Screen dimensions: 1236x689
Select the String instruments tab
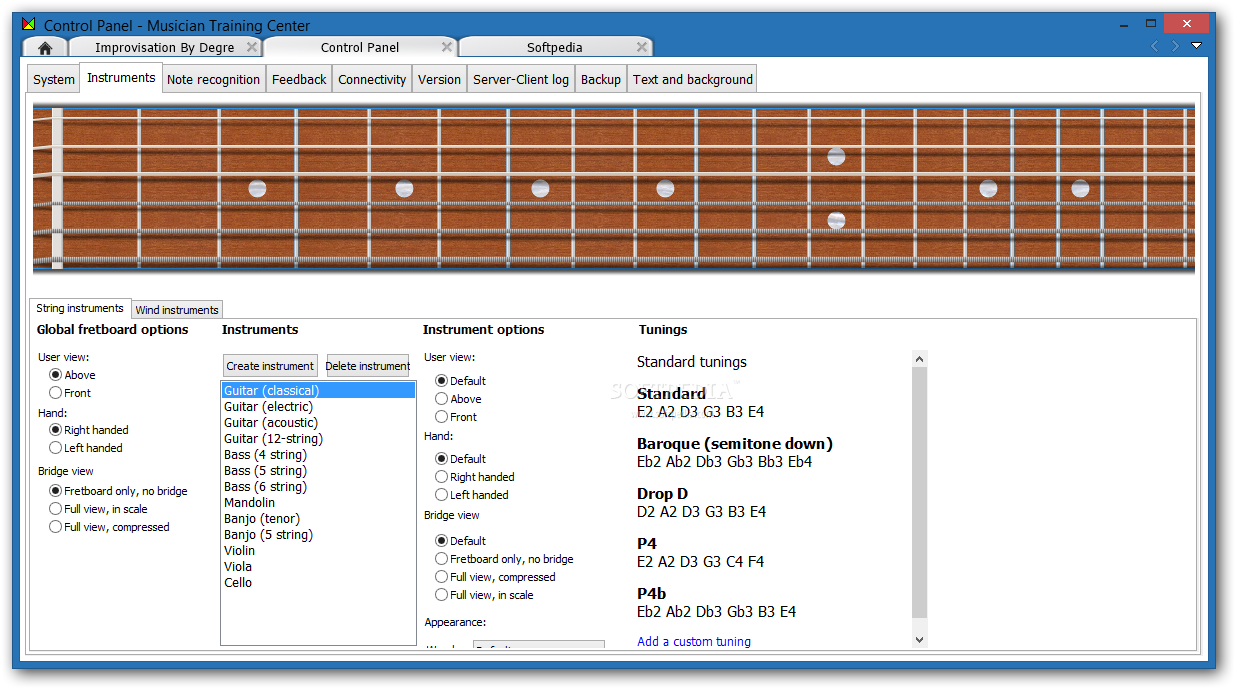80,308
